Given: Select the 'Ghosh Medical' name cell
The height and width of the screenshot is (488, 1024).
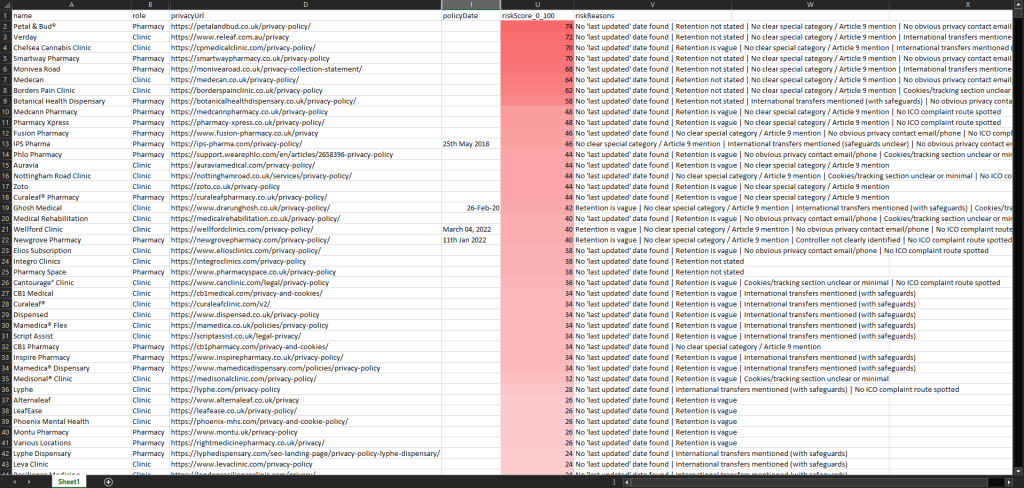Looking at the screenshot, I should [71, 208].
